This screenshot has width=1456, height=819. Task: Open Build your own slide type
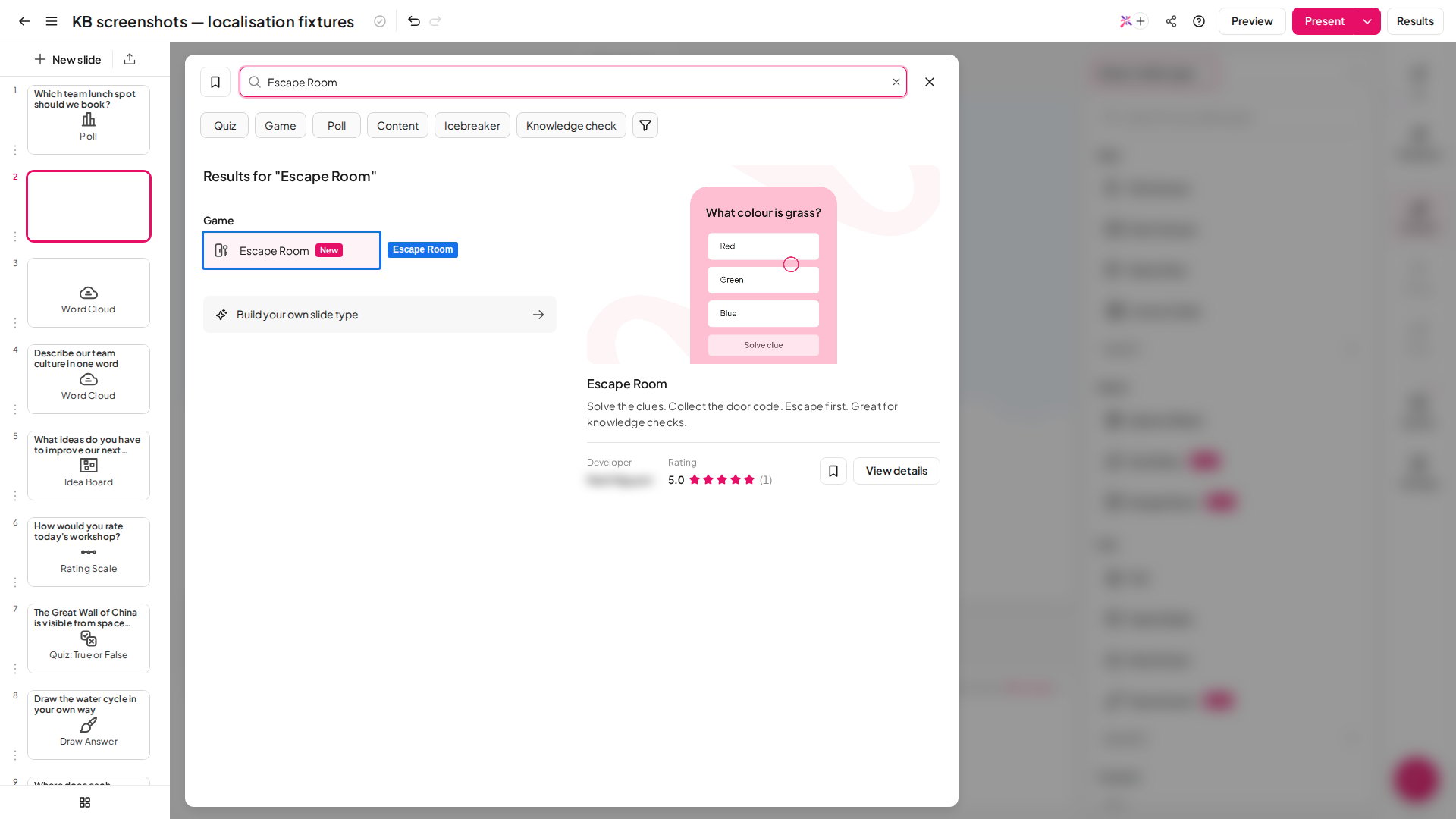pos(380,314)
